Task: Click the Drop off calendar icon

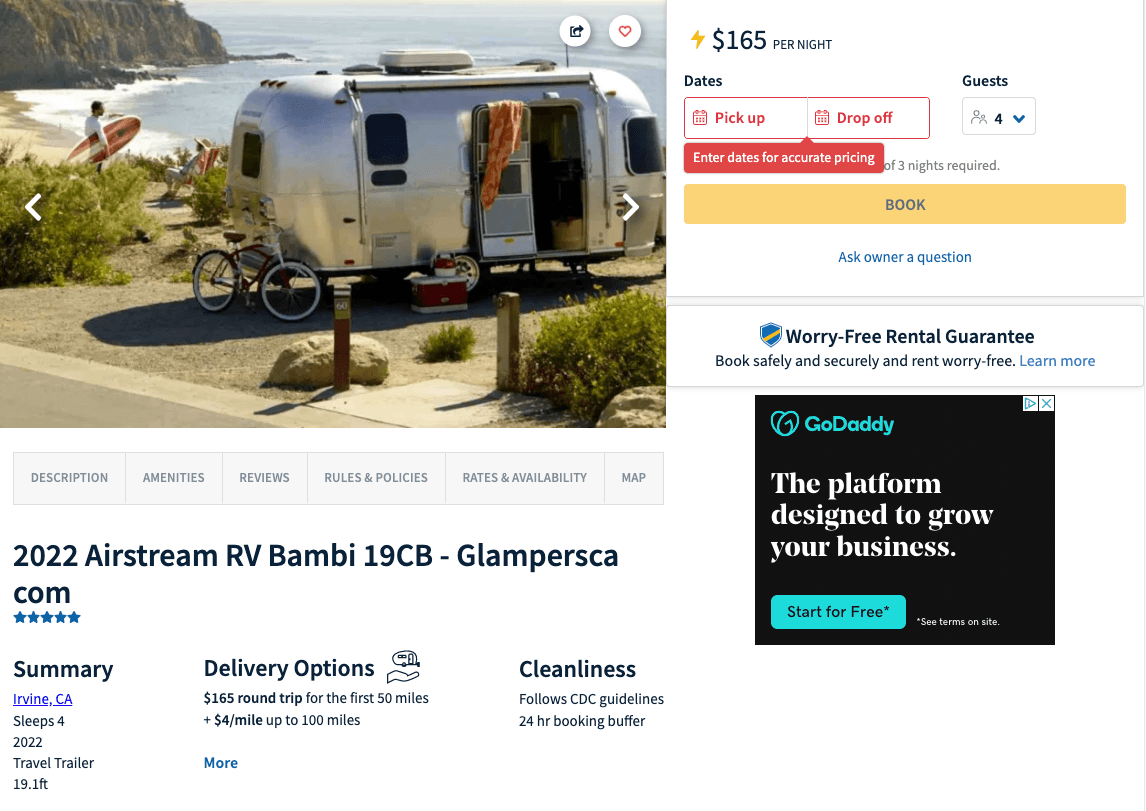Action: pyautogui.click(x=822, y=118)
